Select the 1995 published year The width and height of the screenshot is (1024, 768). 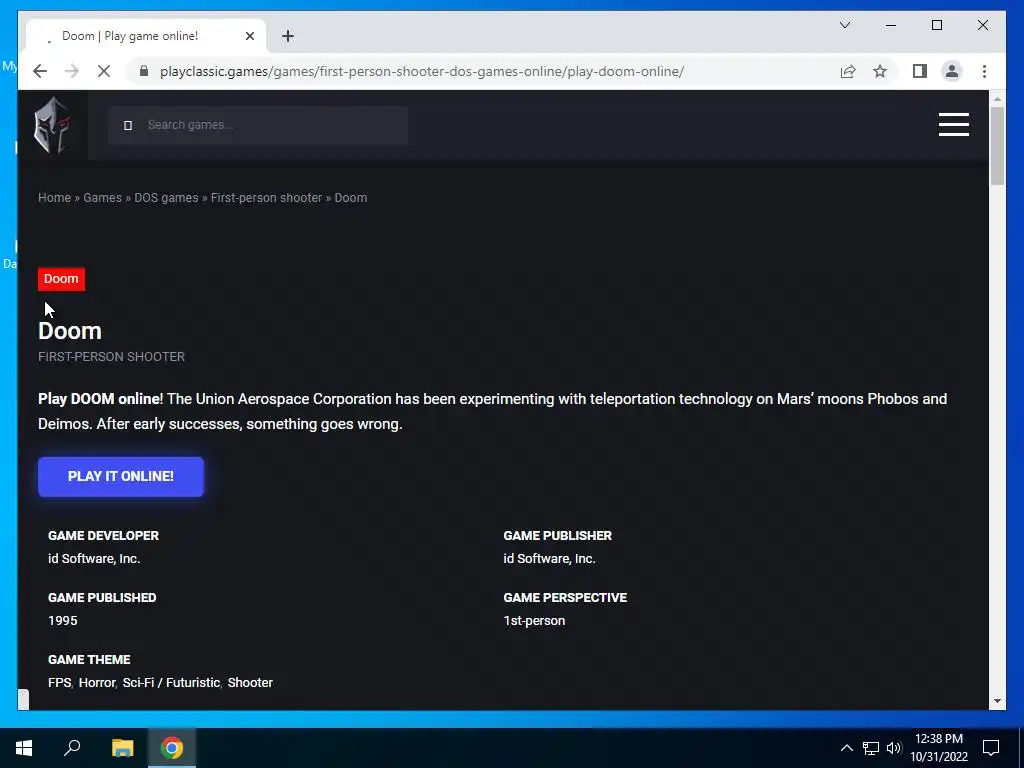tap(63, 620)
